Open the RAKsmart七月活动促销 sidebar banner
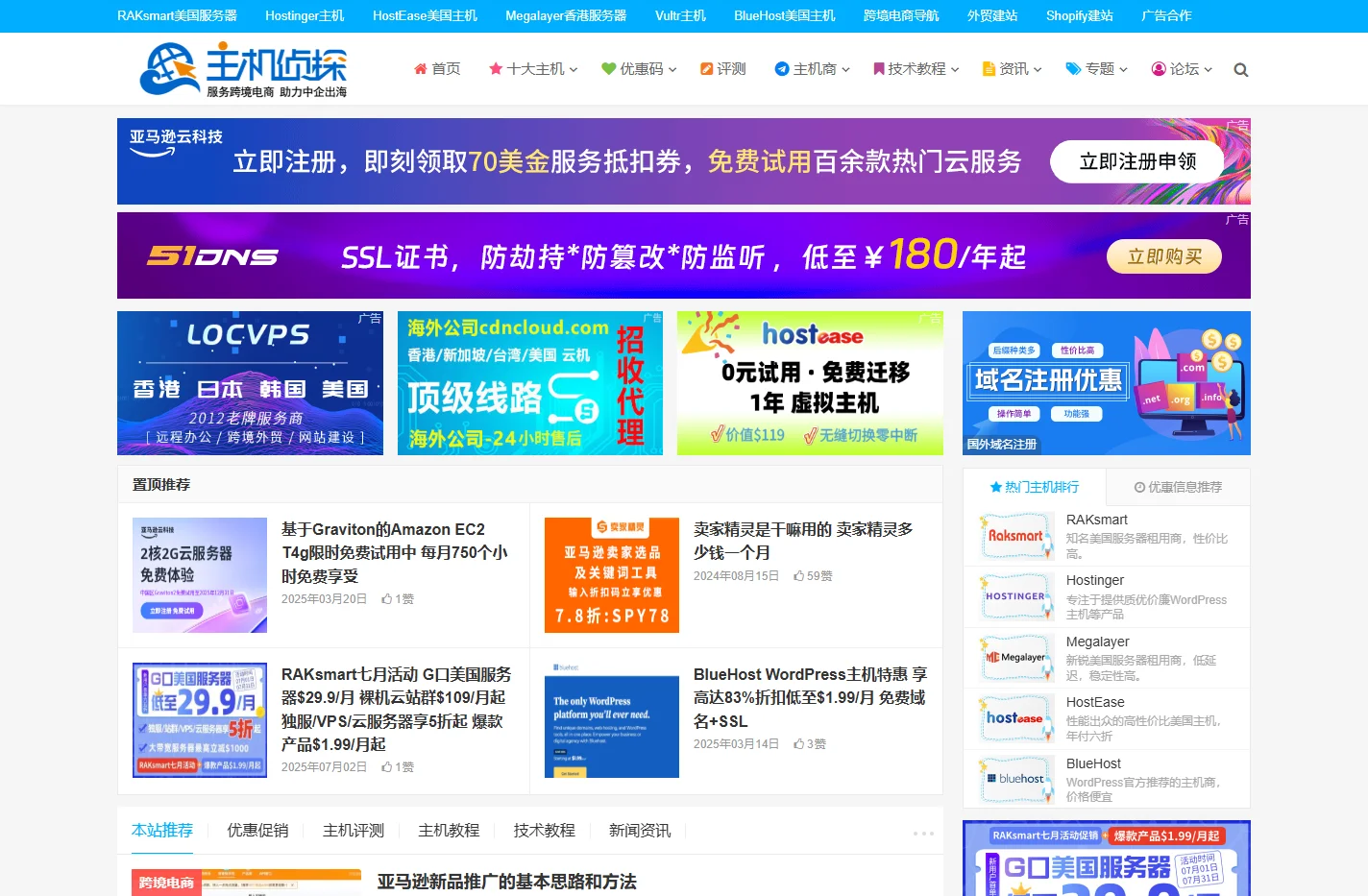The image size is (1368, 896). [x=1107, y=859]
